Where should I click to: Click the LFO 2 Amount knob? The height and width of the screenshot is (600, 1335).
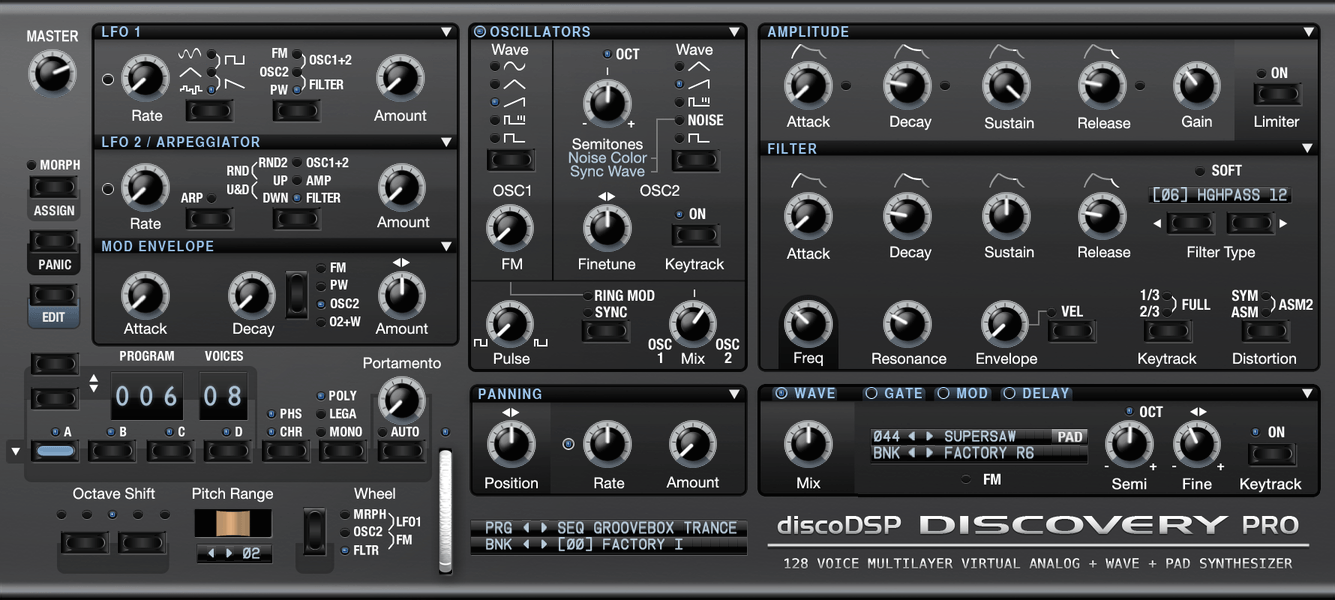(x=402, y=186)
